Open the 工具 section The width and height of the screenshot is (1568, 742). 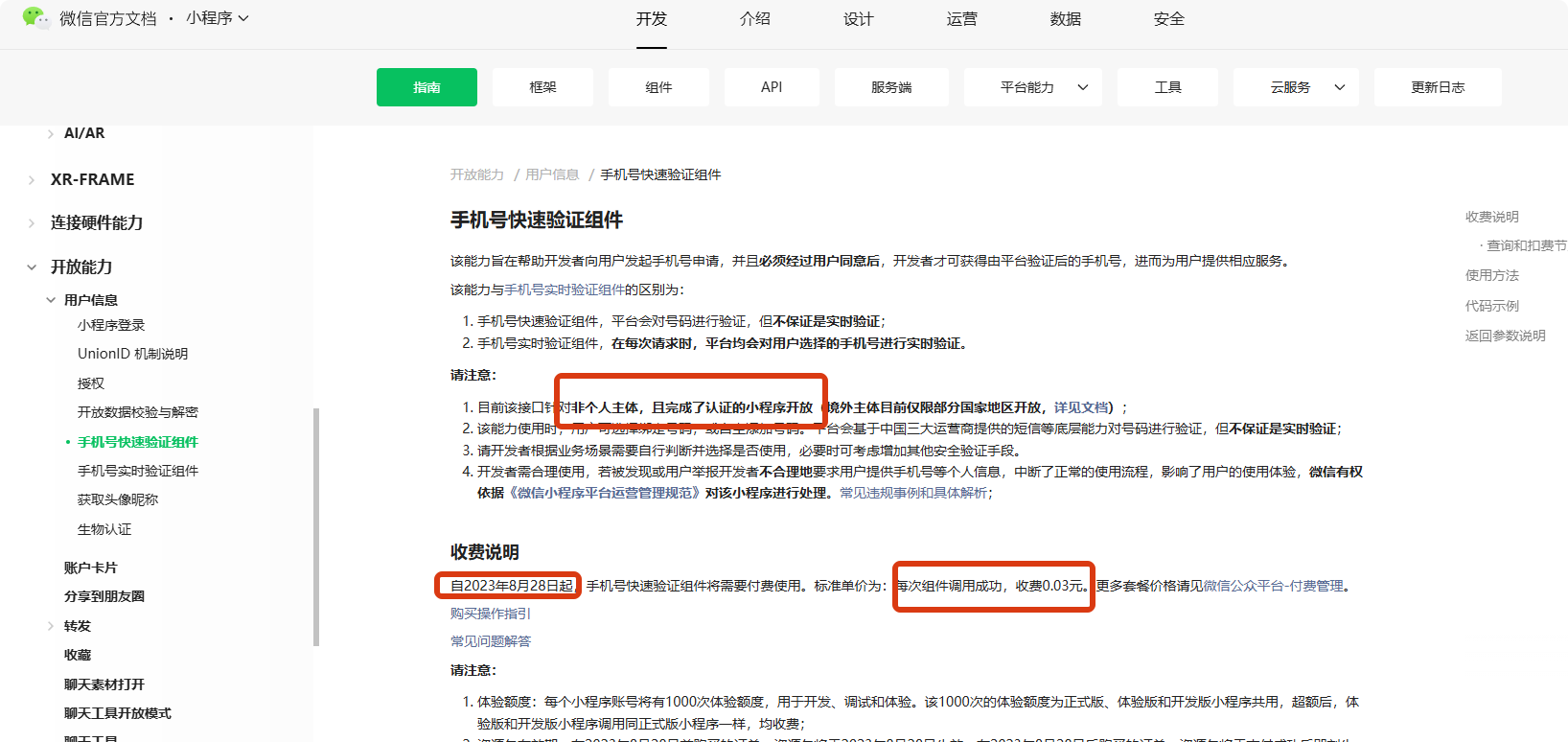(1167, 87)
